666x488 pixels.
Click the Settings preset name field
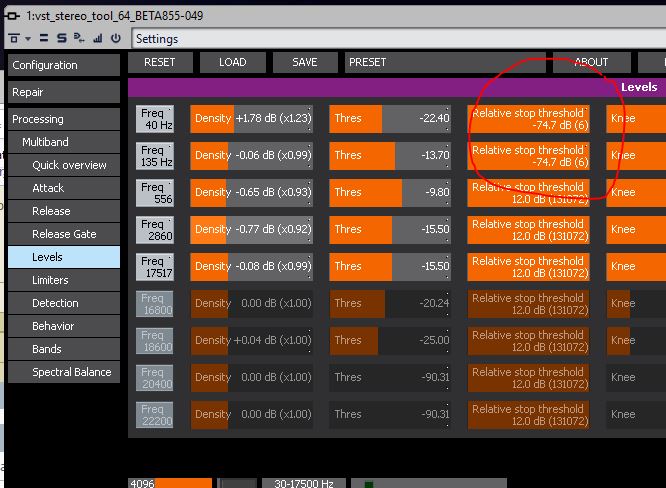point(399,39)
